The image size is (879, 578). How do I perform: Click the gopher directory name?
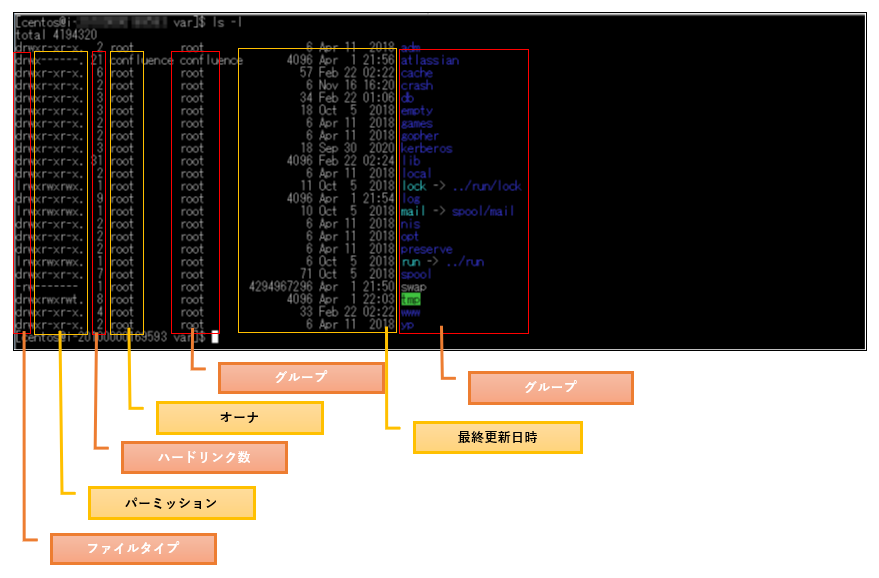(420, 136)
